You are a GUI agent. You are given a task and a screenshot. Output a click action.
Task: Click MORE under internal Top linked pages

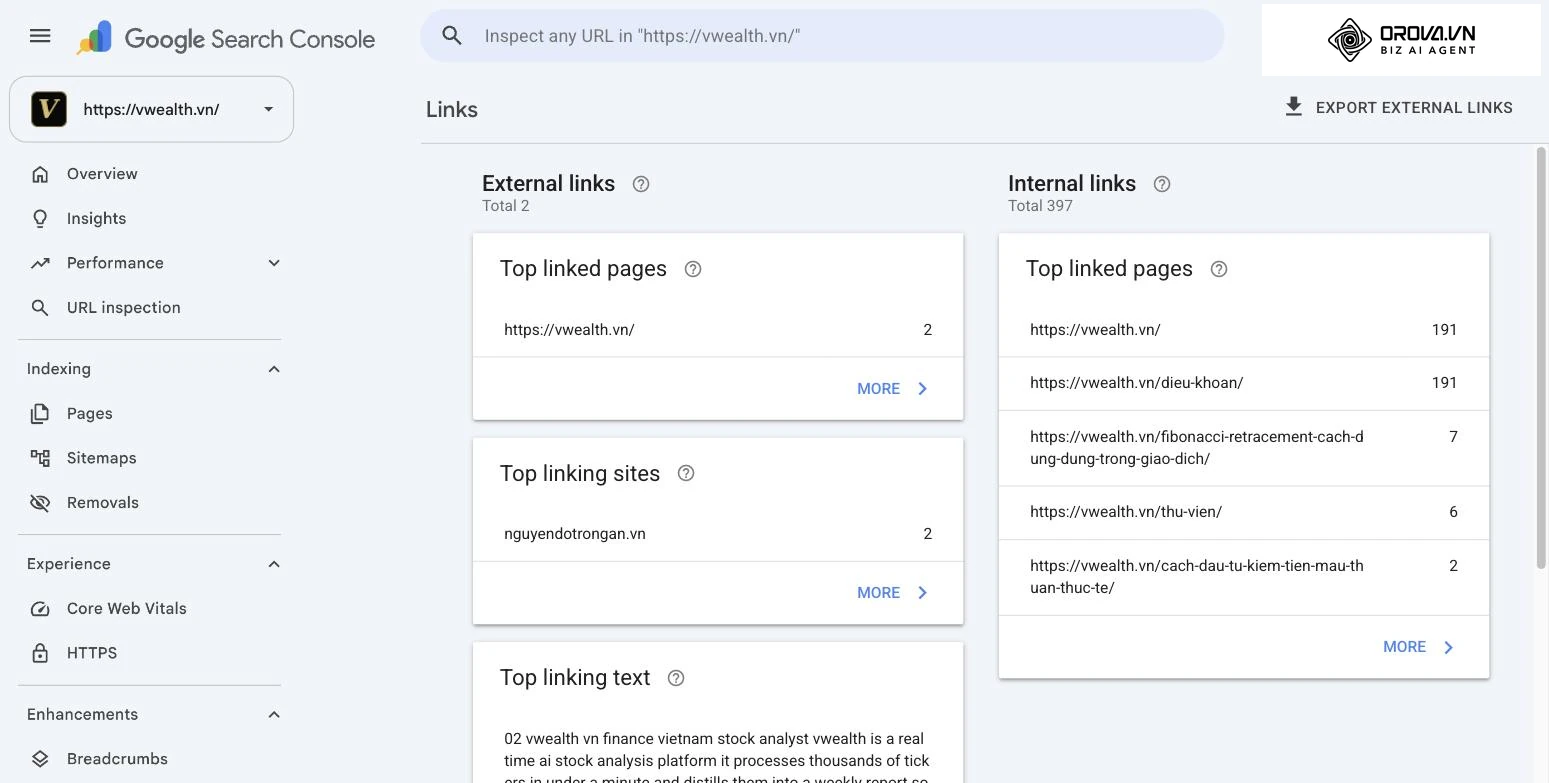click(x=1419, y=647)
